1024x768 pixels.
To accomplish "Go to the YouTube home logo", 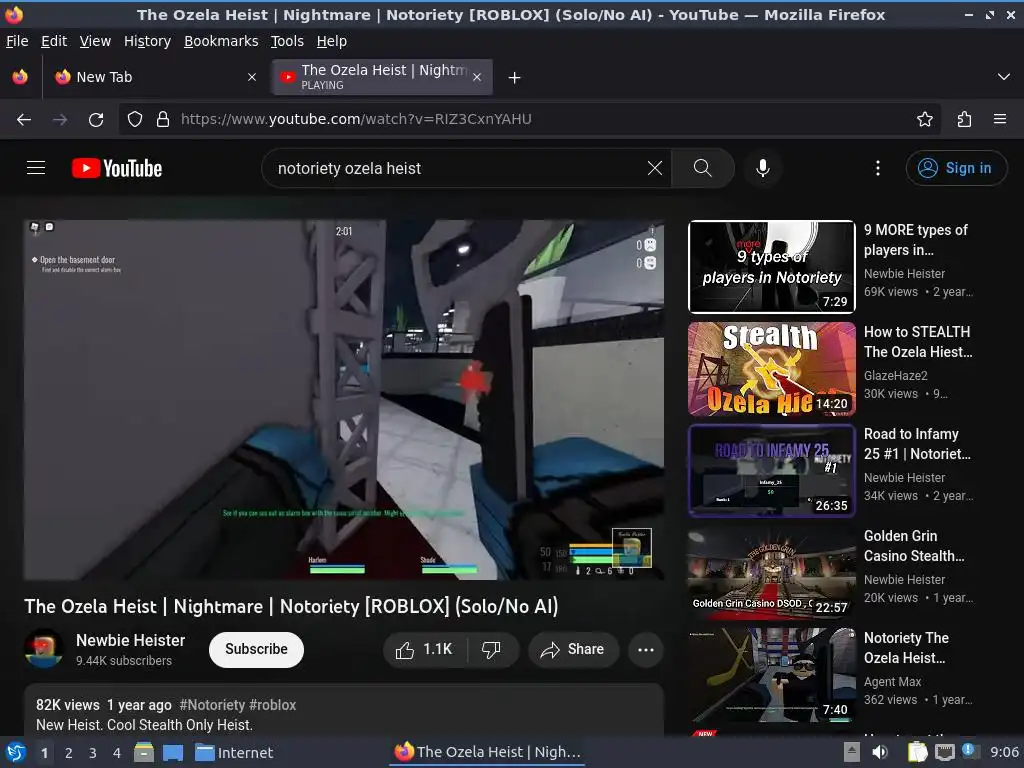I will [117, 168].
